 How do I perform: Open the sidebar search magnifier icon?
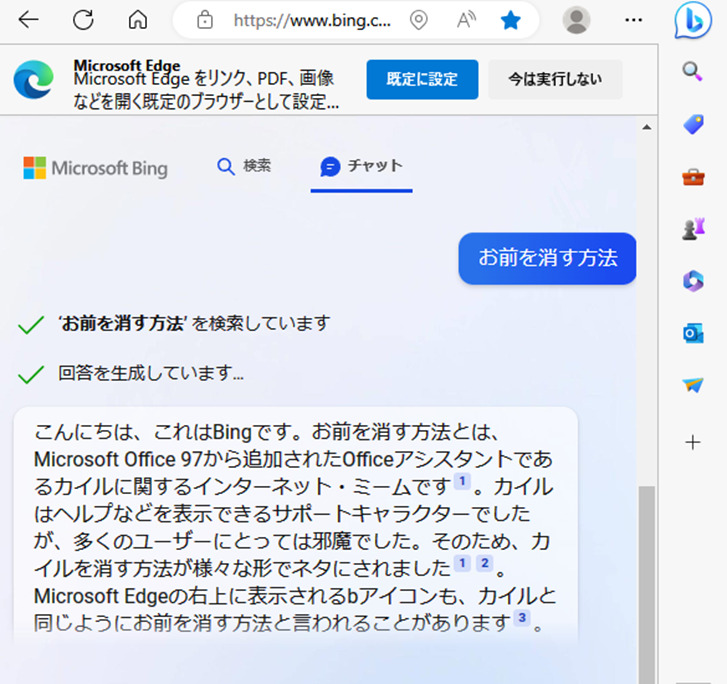[692, 71]
